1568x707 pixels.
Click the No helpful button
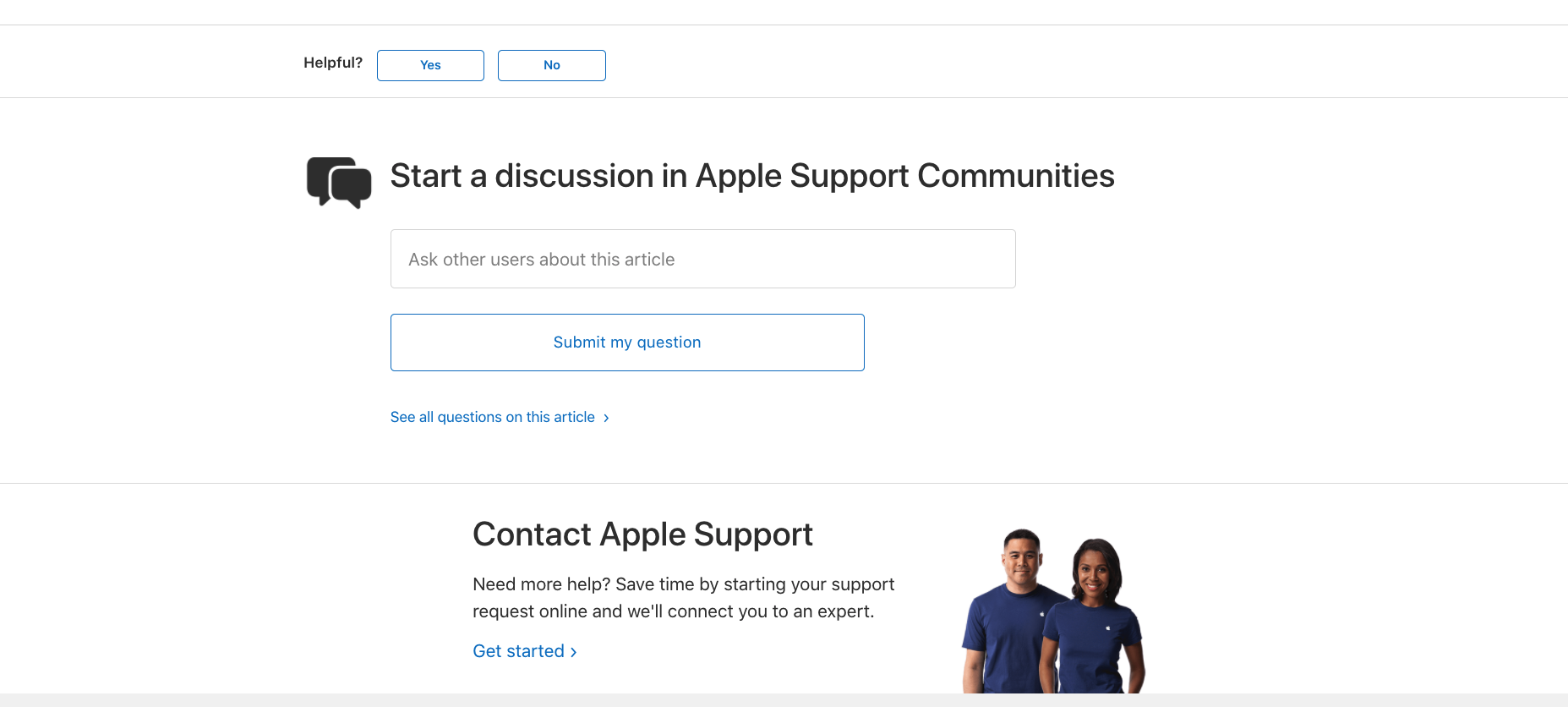point(551,65)
